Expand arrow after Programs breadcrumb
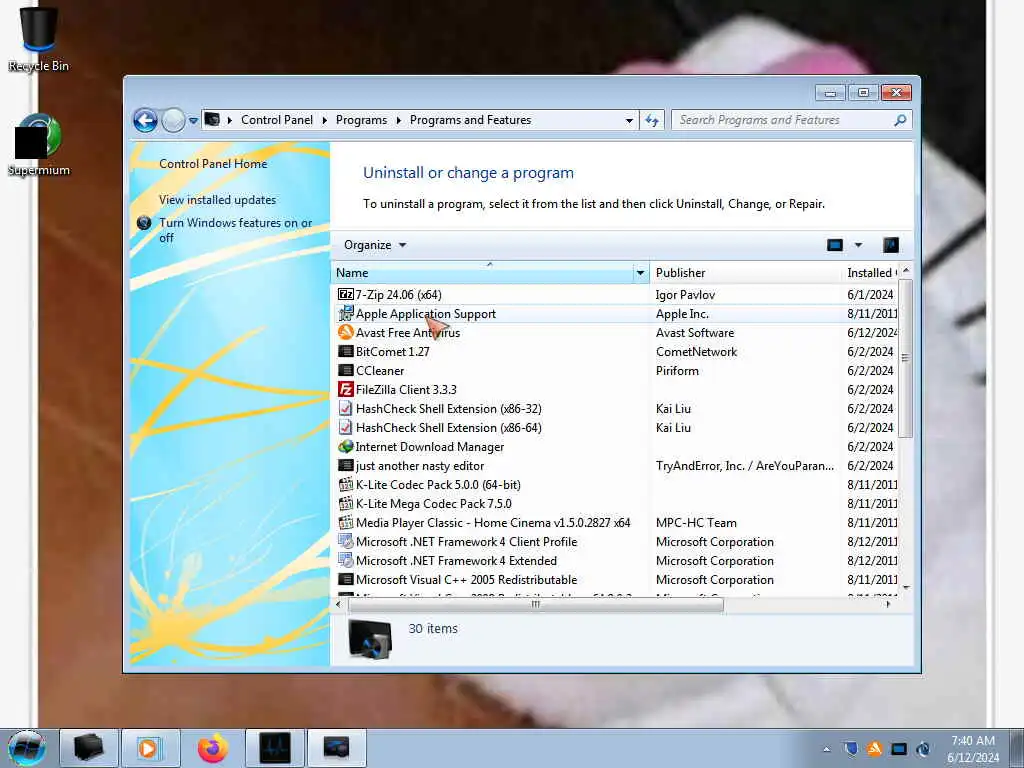 tap(398, 120)
